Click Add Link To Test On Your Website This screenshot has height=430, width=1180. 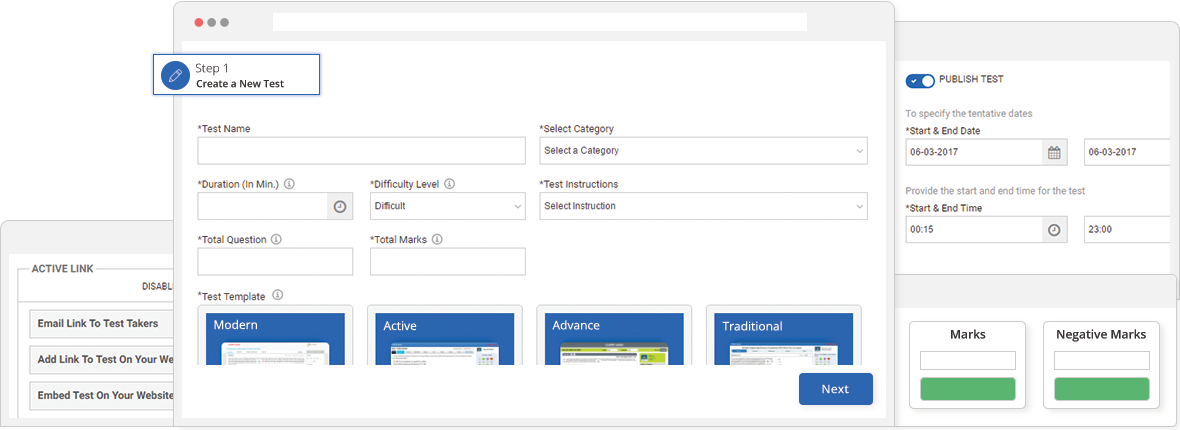(x=102, y=360)
